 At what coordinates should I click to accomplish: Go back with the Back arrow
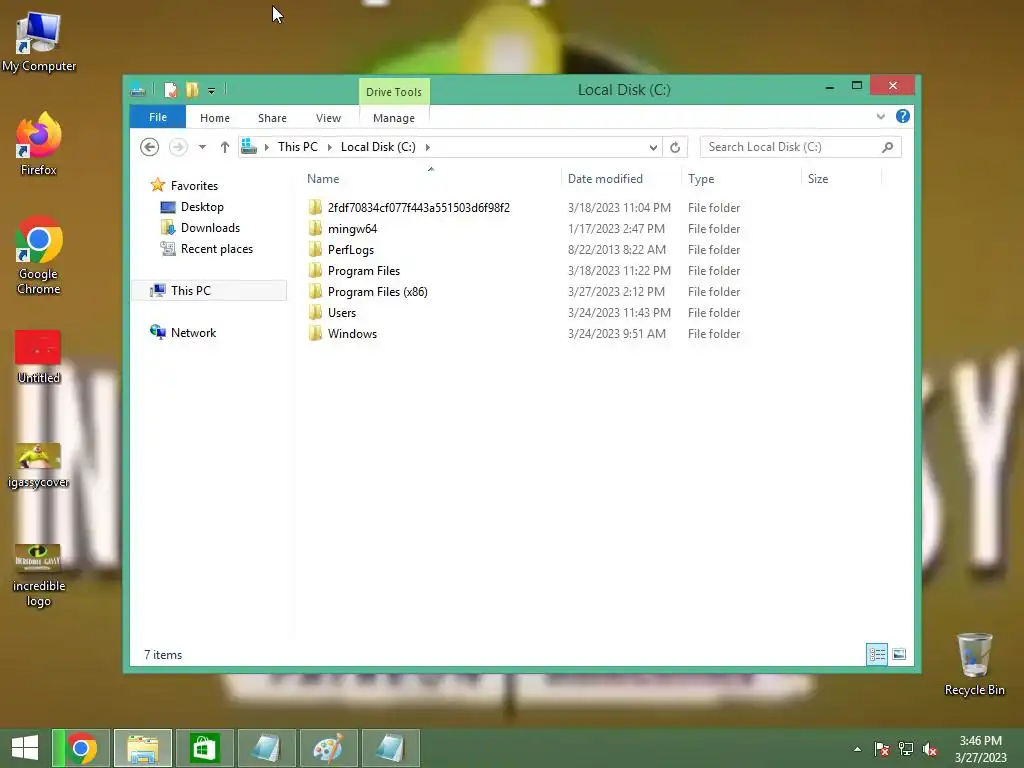point(150,147)
